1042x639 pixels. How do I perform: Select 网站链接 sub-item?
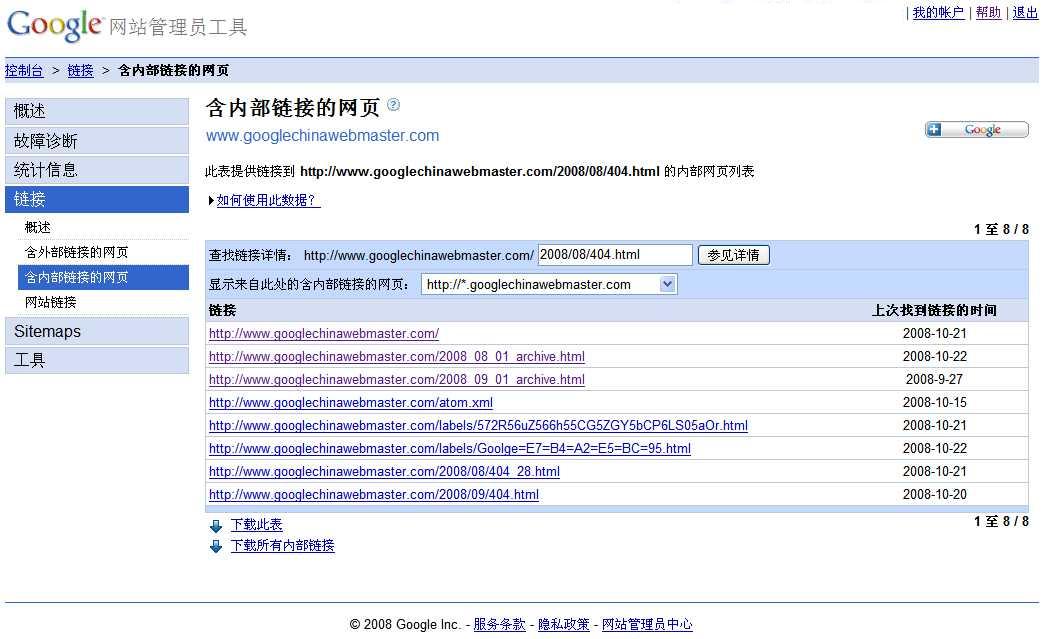coord(51,302)
